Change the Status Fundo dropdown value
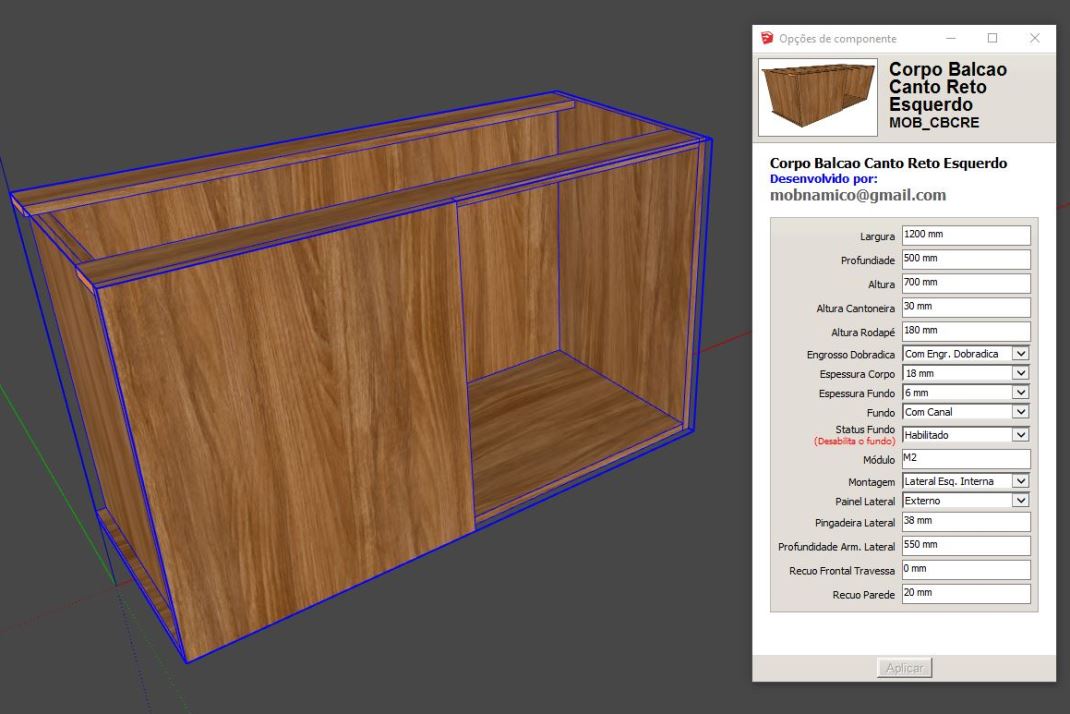Screen dimensions: 1070x714 (x=965, y=435)
